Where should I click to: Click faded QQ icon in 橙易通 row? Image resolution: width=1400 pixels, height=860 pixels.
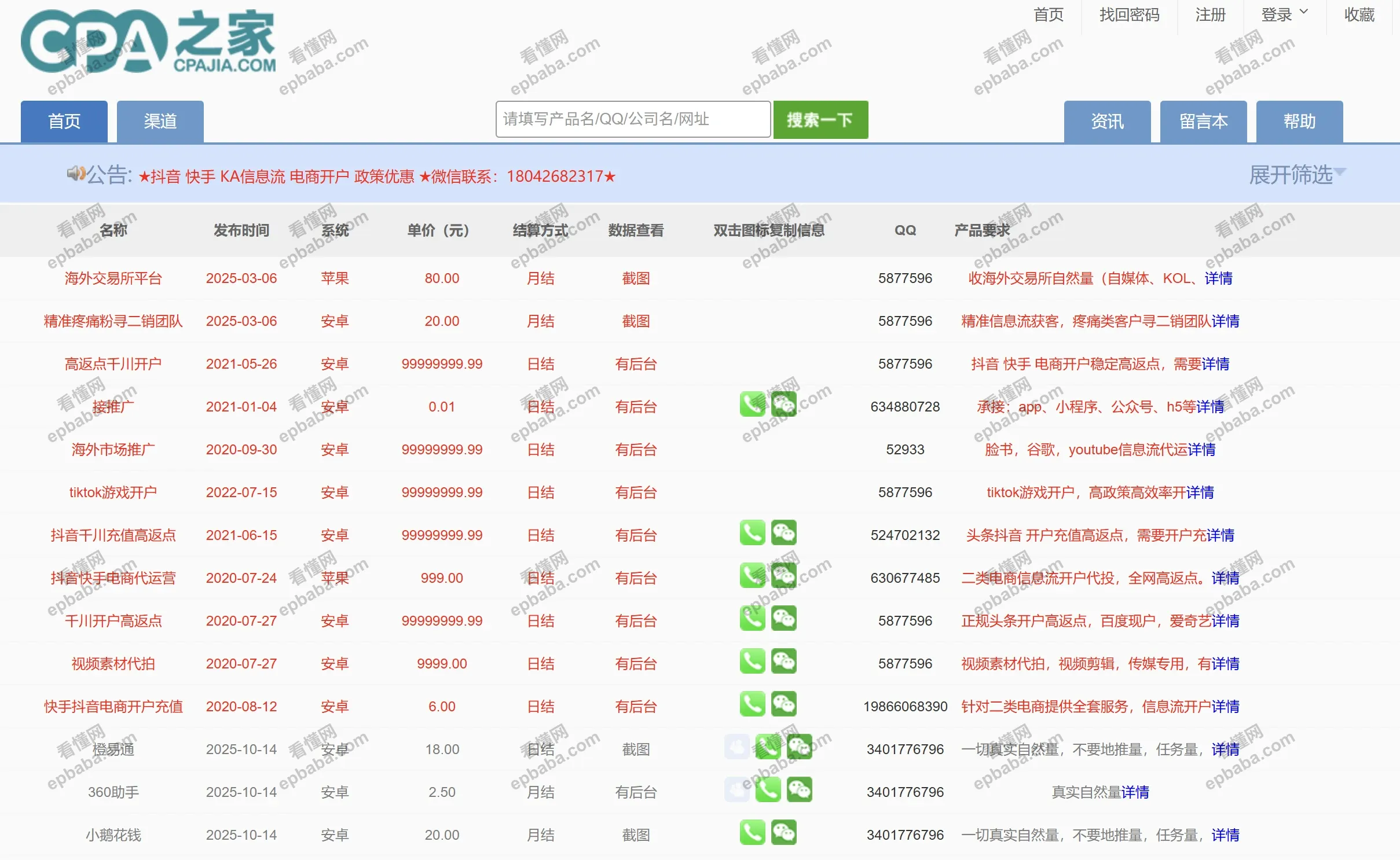click(x=736, y=747)
